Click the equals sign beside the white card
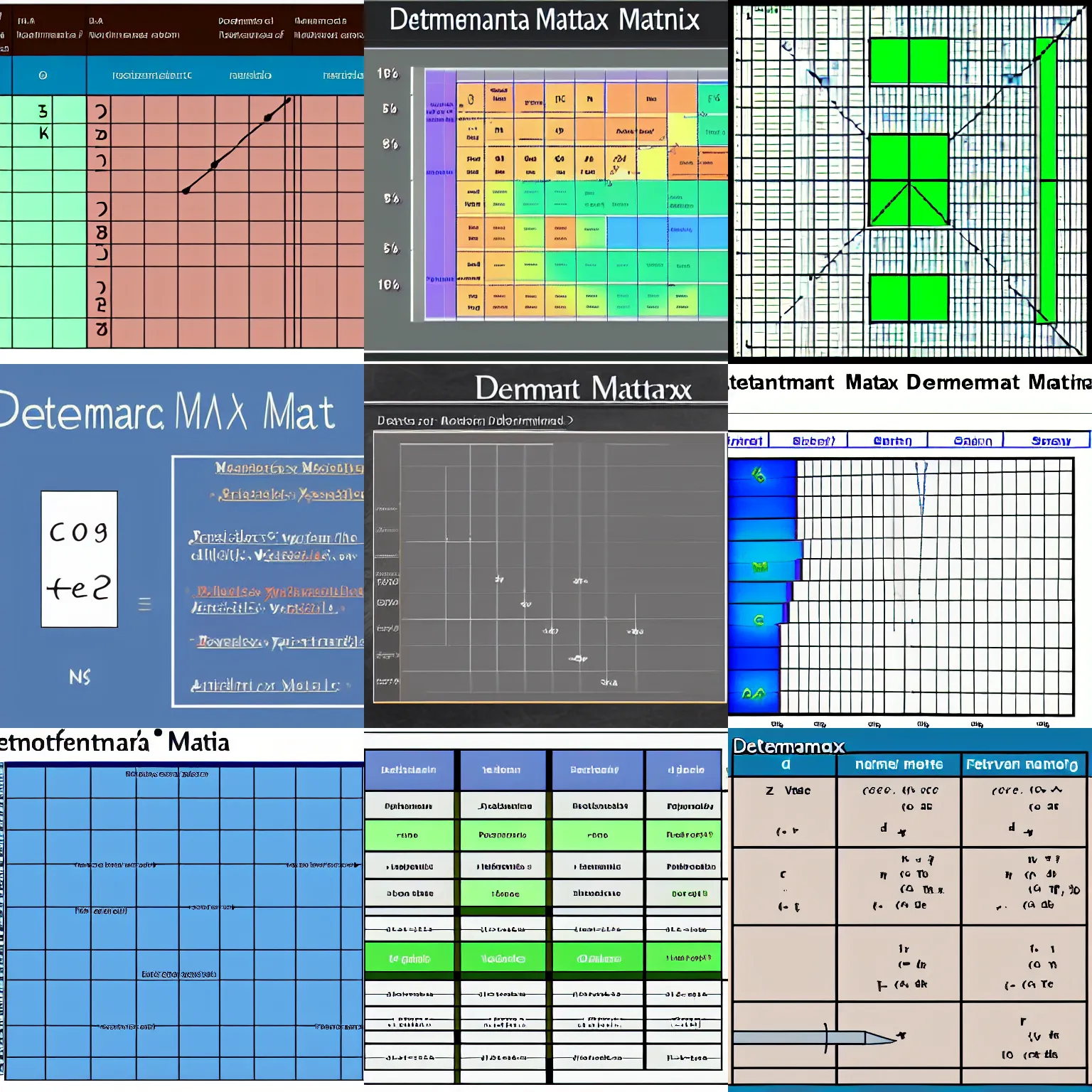 point(144,604)
